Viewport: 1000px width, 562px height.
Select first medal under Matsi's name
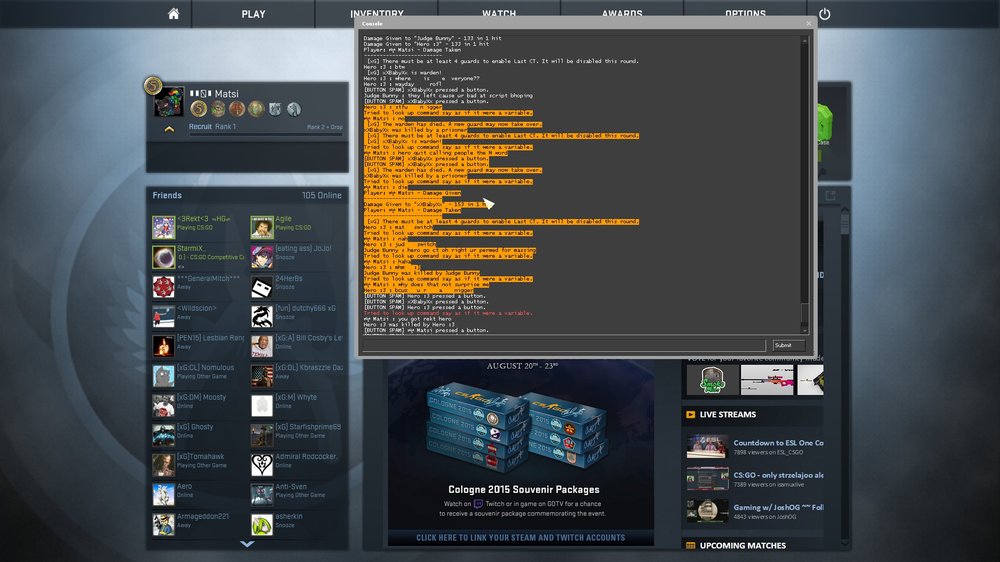198,109
